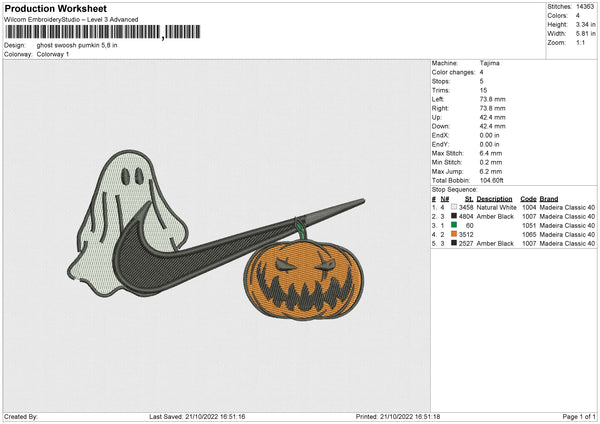Image resolution: width=600 pixels, height=424 pixels.
Task: Click the Width value "5.81 in"
Action: [x=585, y=34]
